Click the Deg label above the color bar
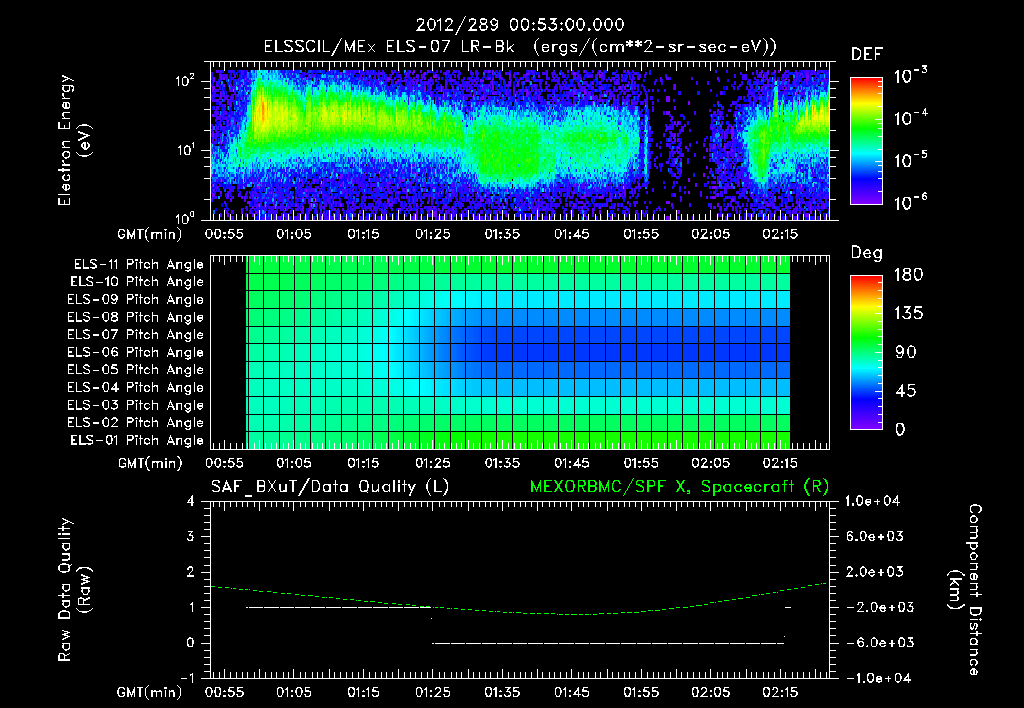Viewport: 1024px width, 708px height. click(x=867, y=253)
